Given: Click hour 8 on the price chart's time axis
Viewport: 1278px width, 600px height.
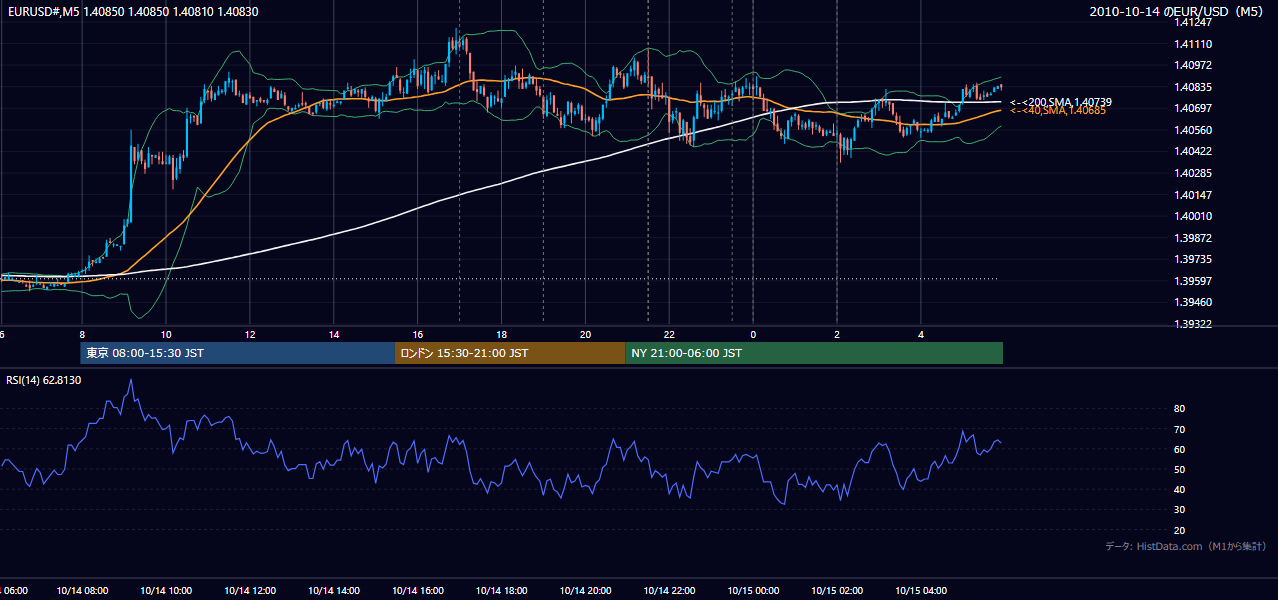Looking at the screenshot, I should (82, 334).
